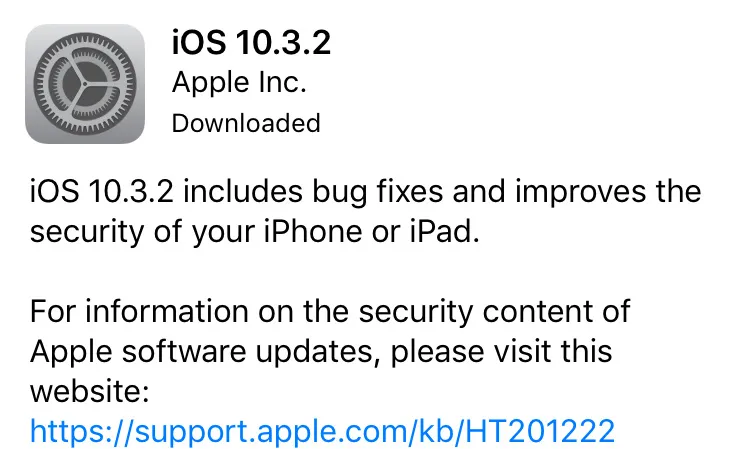Screen dimensions: 740x449
Task: Click 'includes bug fixes' in the description
Action: [313, 192]
